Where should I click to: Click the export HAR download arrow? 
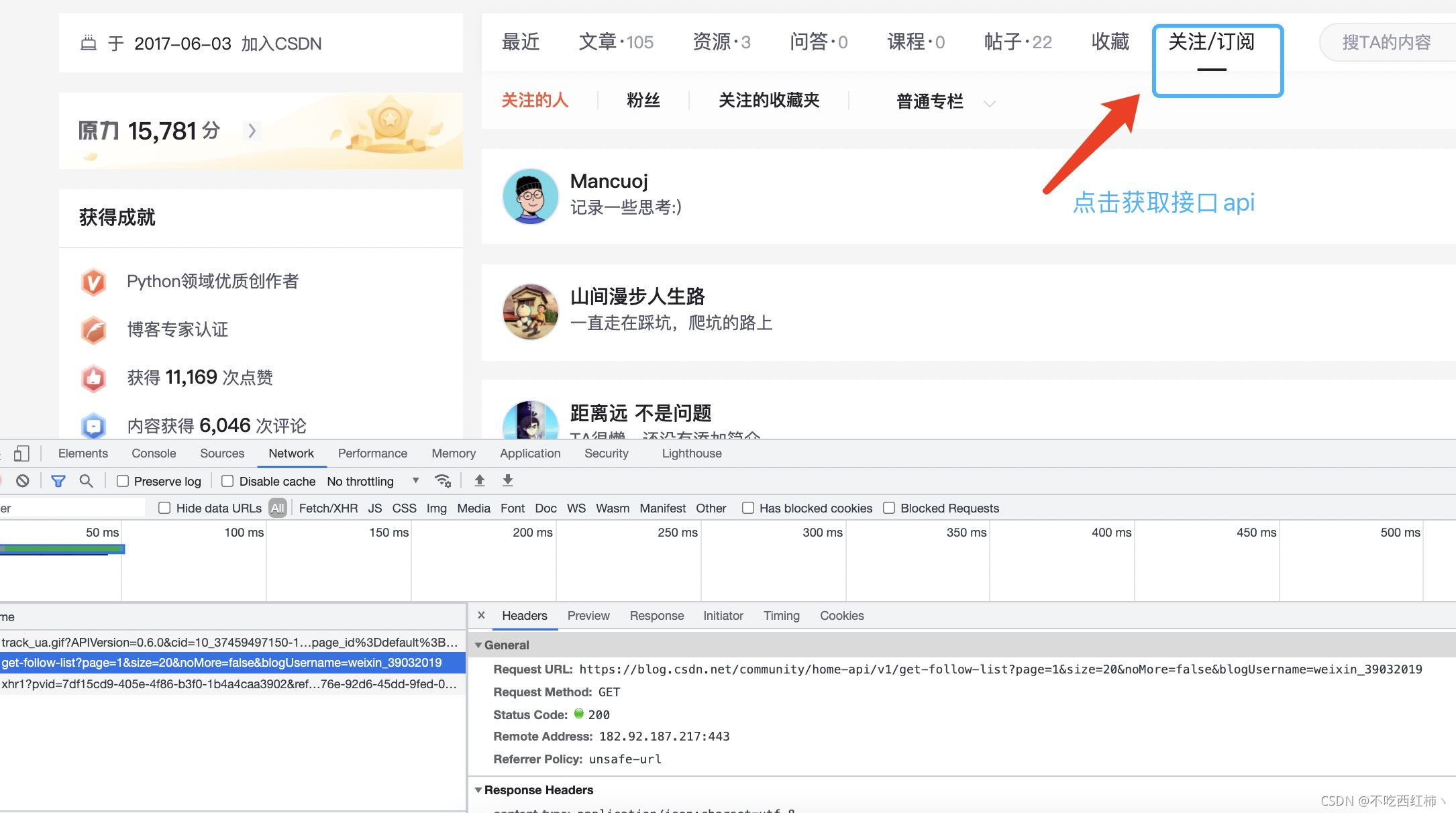[x=508, y=480]
